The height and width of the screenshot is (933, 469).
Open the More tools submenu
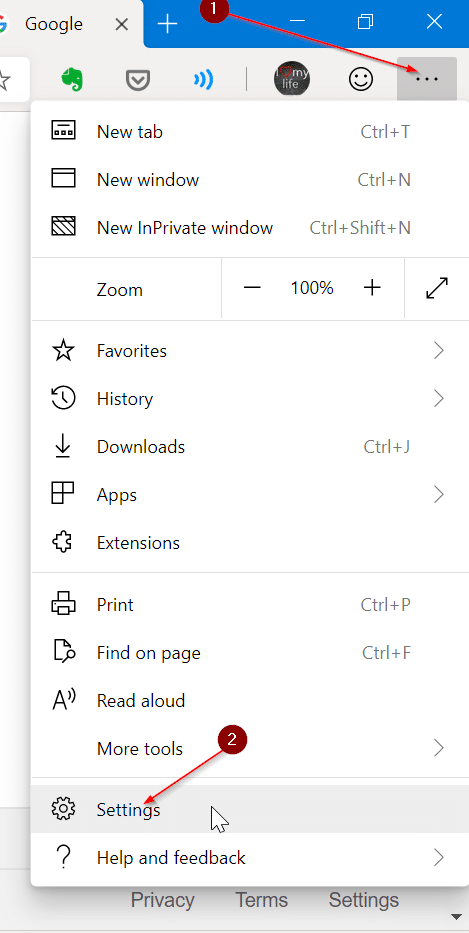[250, 749]
